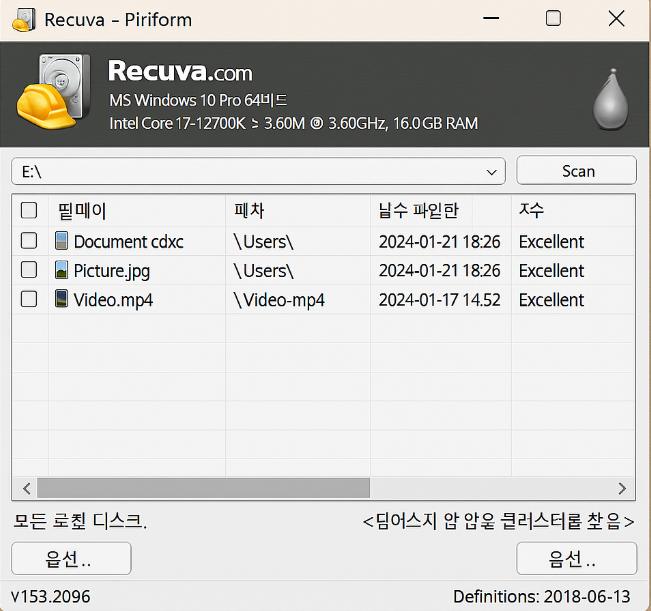Click the 모든 로컬 디스크 status text

click(x=80, y=521)
